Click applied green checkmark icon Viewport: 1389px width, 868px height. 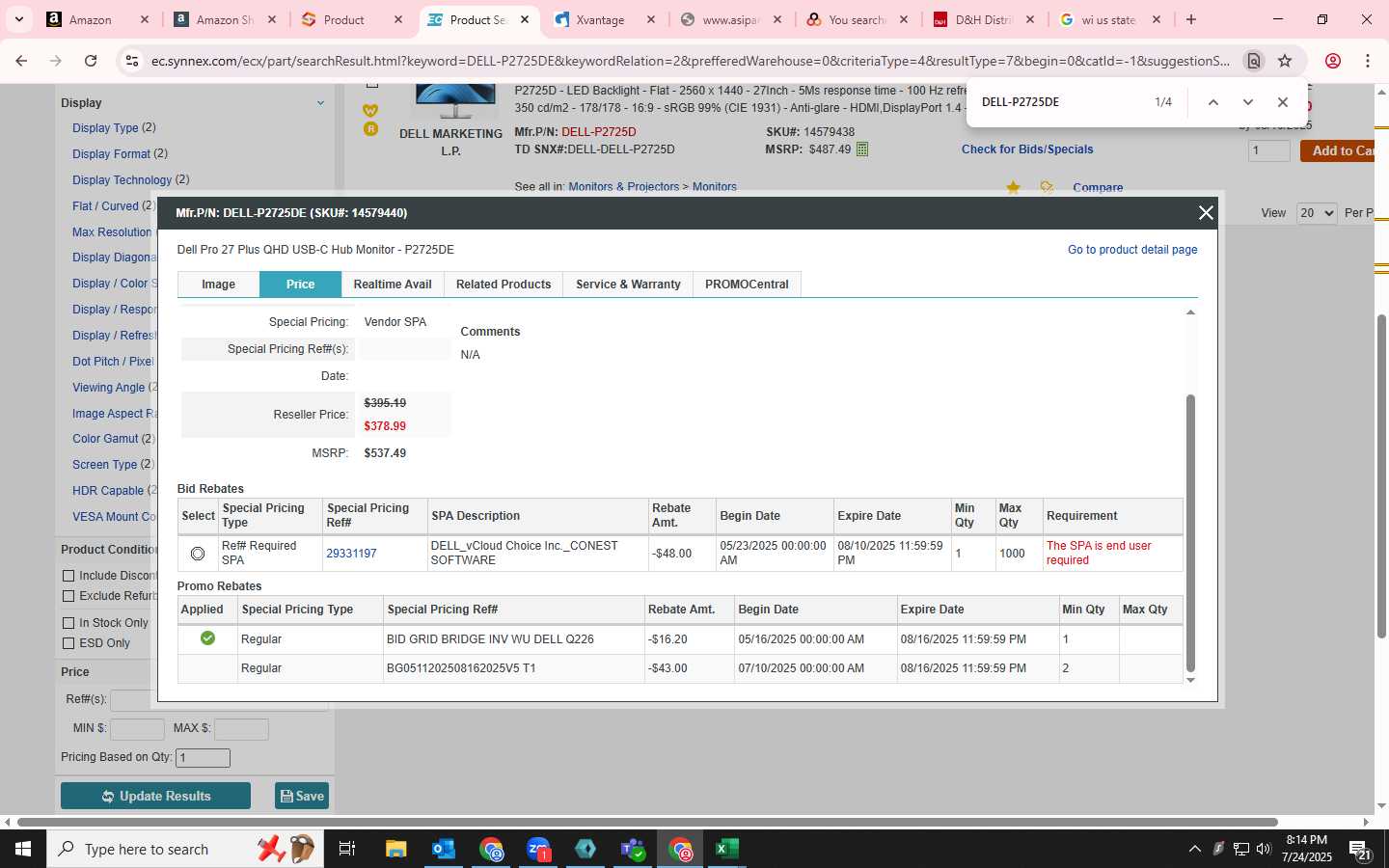click(x=207, y=638)
